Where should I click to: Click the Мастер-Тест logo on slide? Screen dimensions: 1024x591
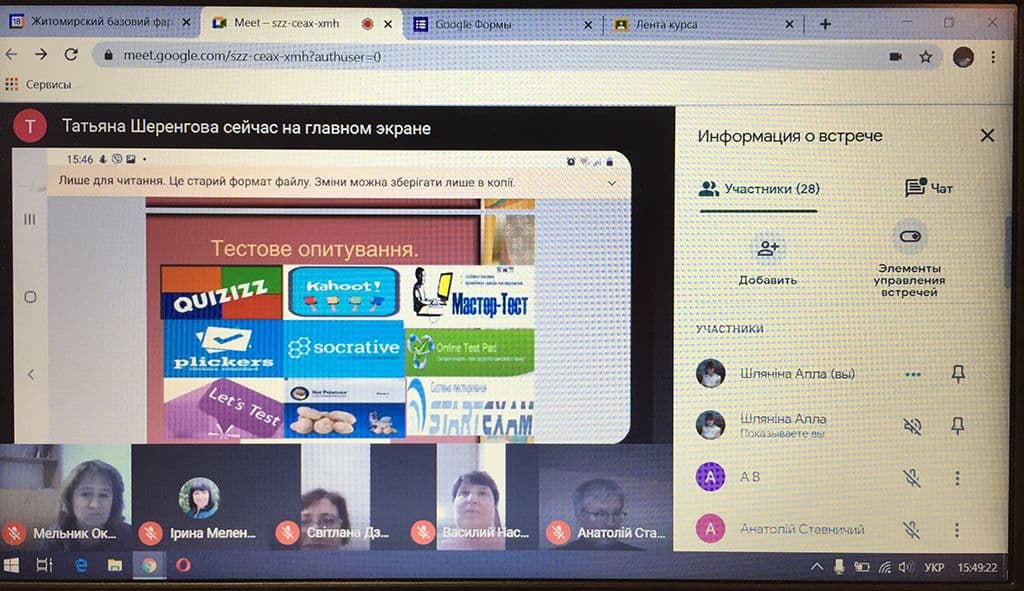pos(472,295)
